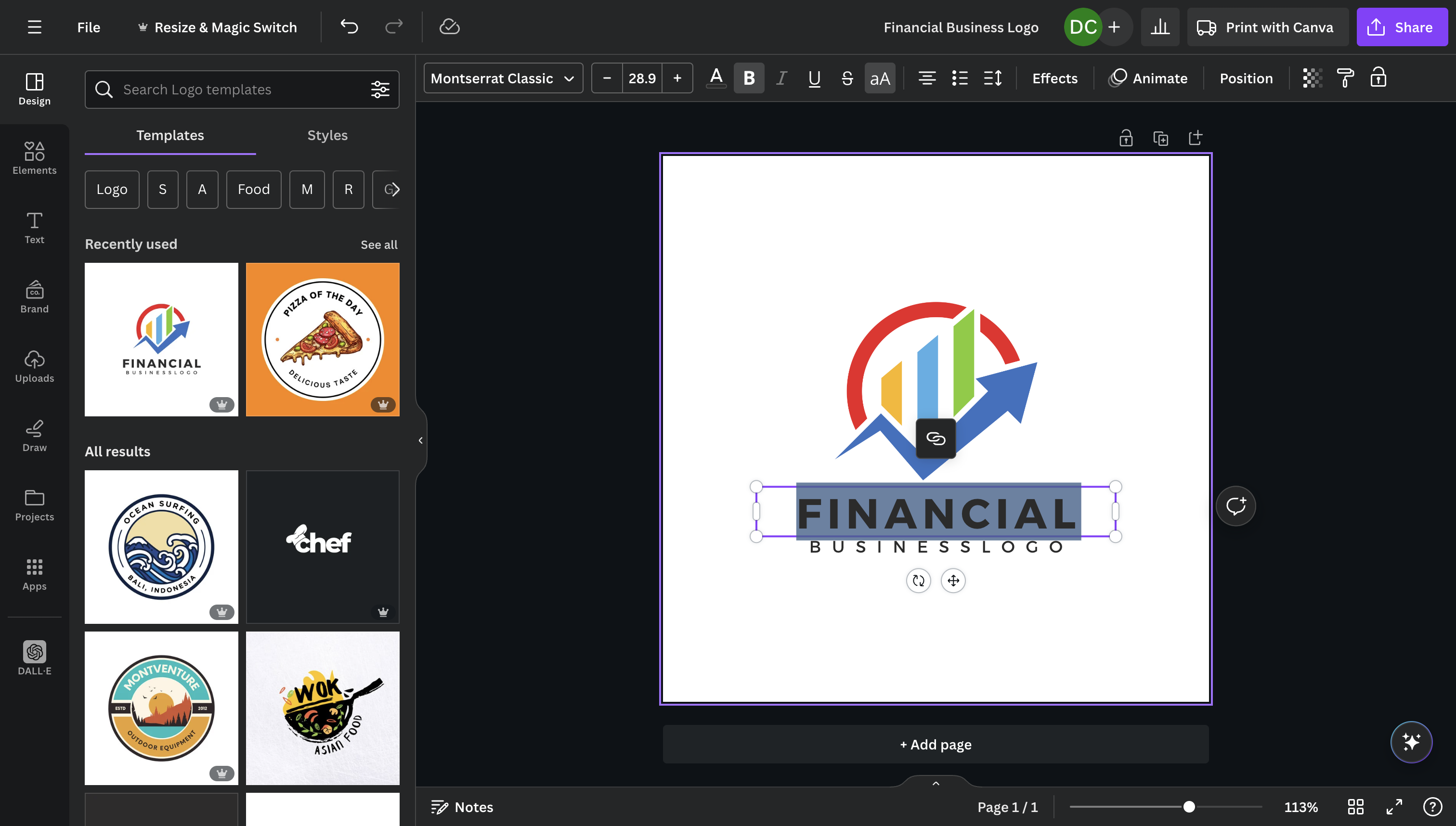Click the link icon on logo
Screen dimensions: 1456x826
pyautogui.click(x=936, y=438)
